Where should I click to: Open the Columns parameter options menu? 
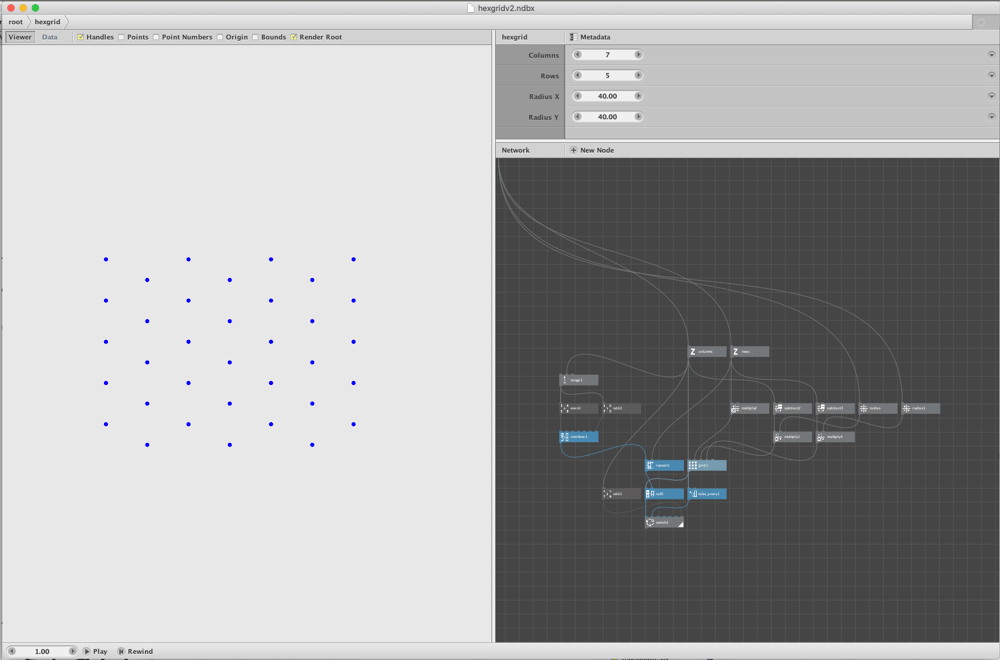[991, 55]
